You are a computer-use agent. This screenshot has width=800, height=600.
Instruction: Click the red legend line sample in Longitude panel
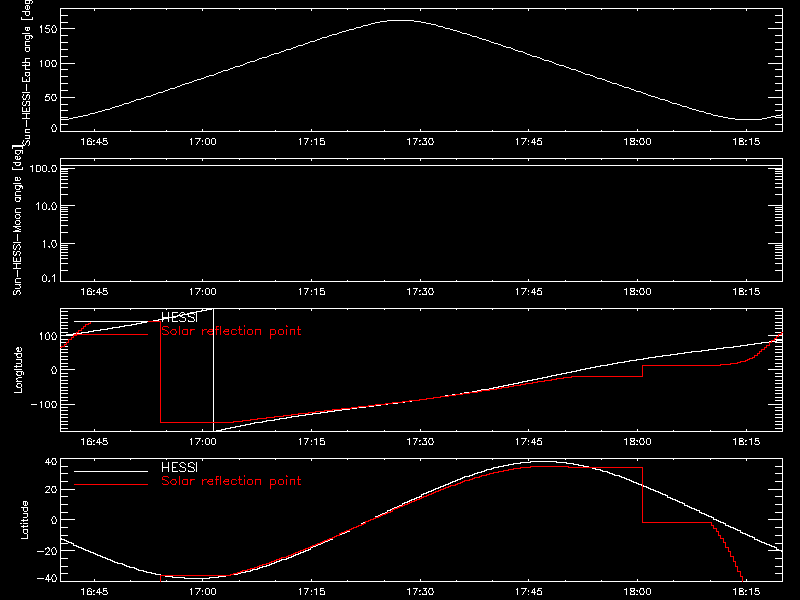(111, 335)
